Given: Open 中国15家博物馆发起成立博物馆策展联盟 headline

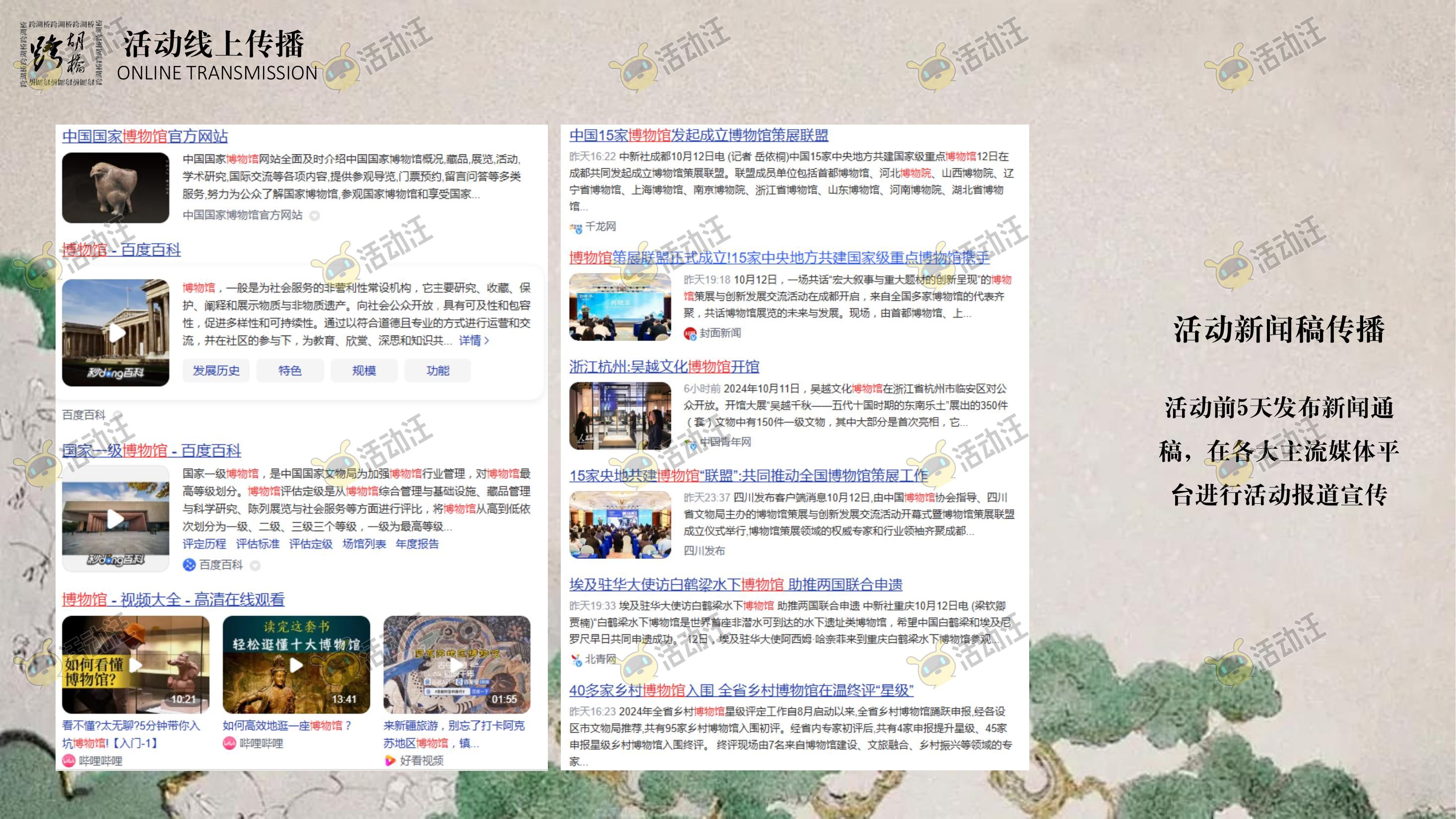Looking at the screenshot, I should [699, 135].
